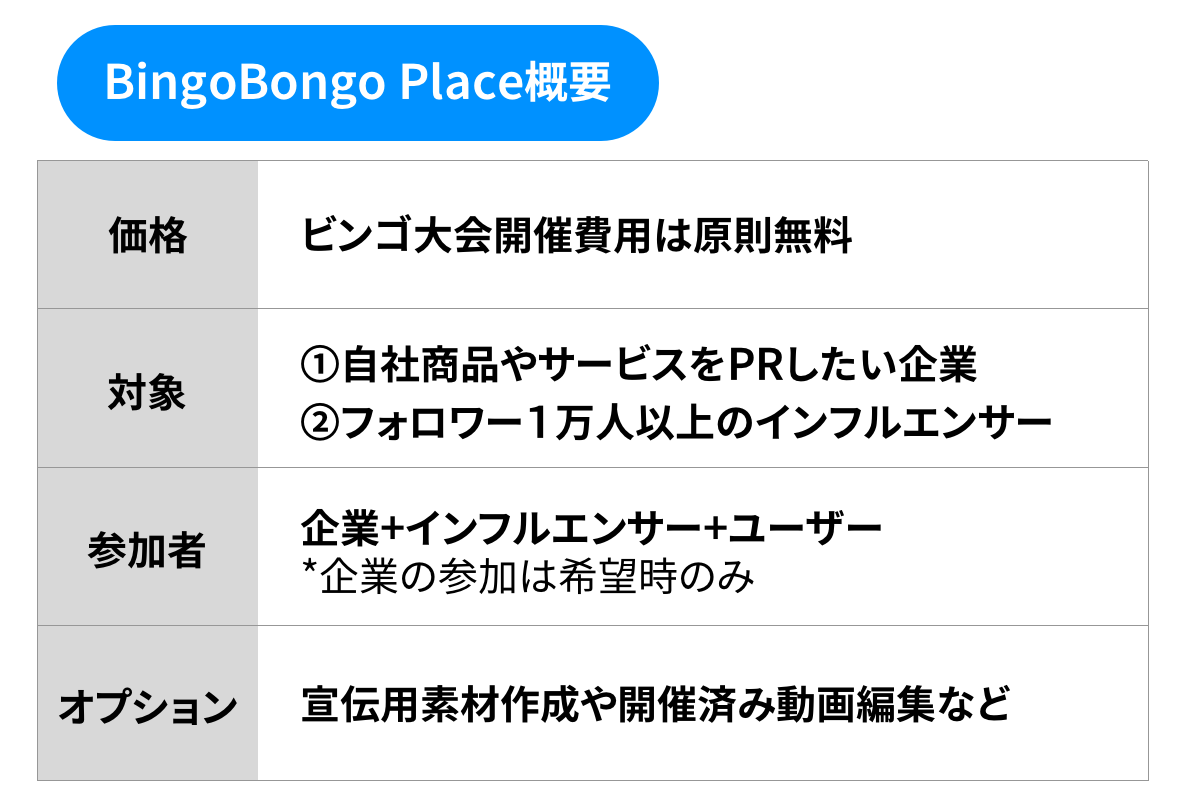Select the 対象 row header cell
The height and width of the screenshot is (800, 1200).
(147, 392)
